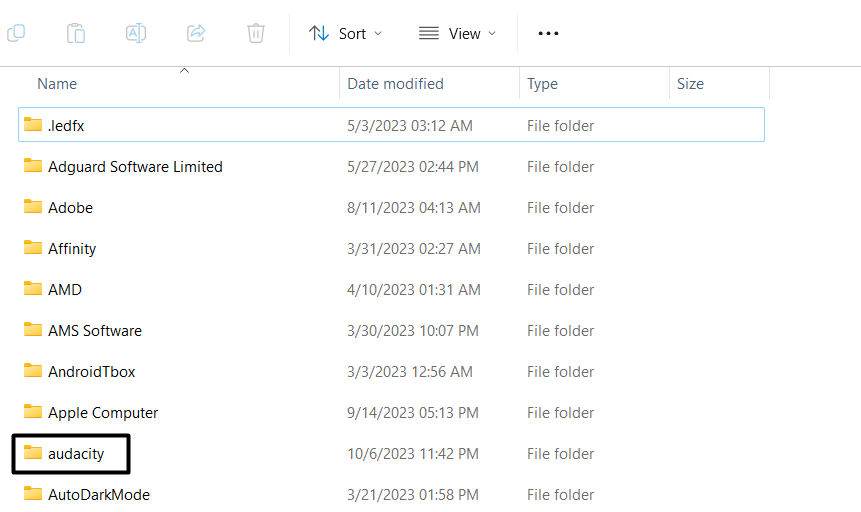
Task: Select the Affinity folder
Action: coord(72,249)
